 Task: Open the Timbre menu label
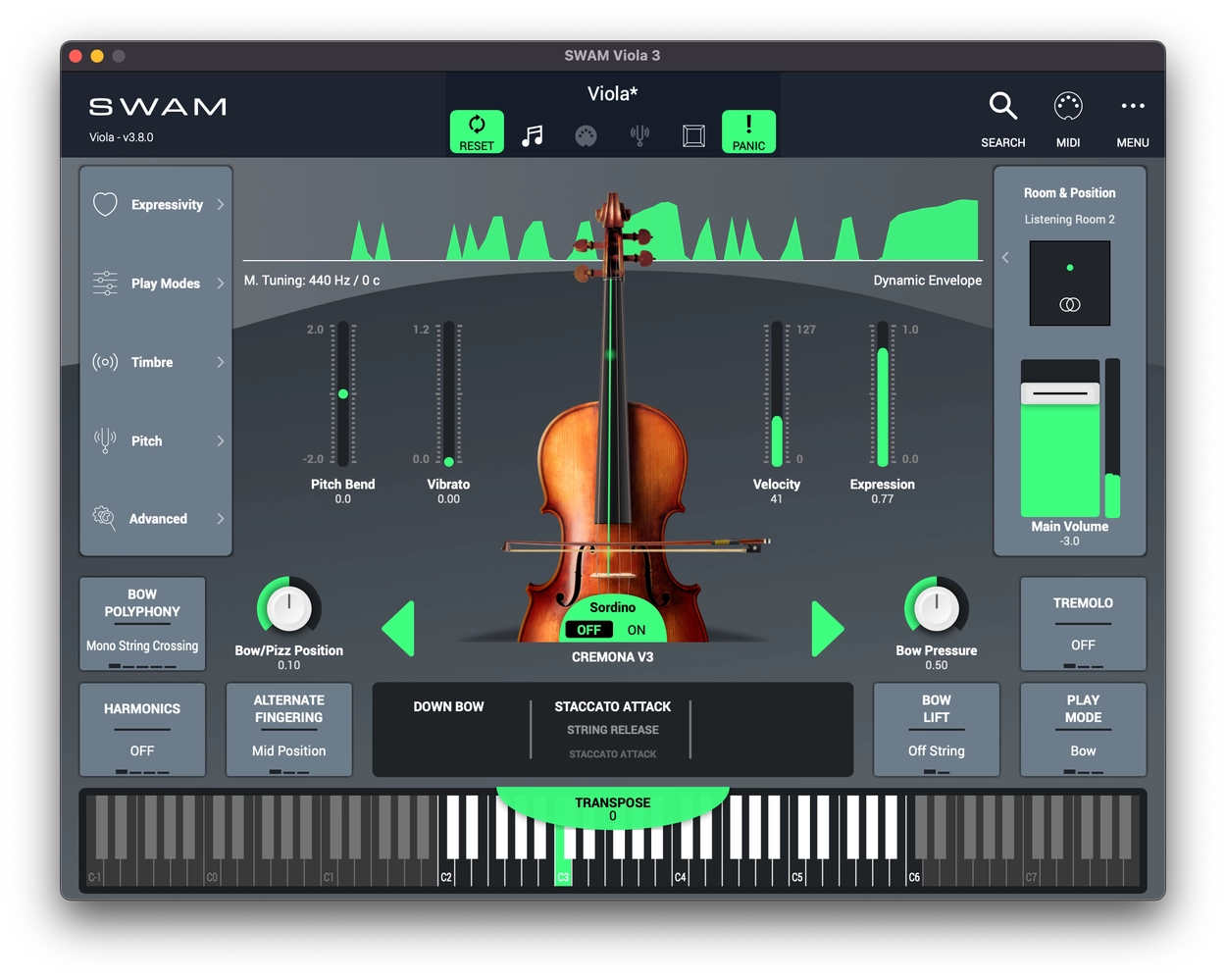[x=152, y=362]
